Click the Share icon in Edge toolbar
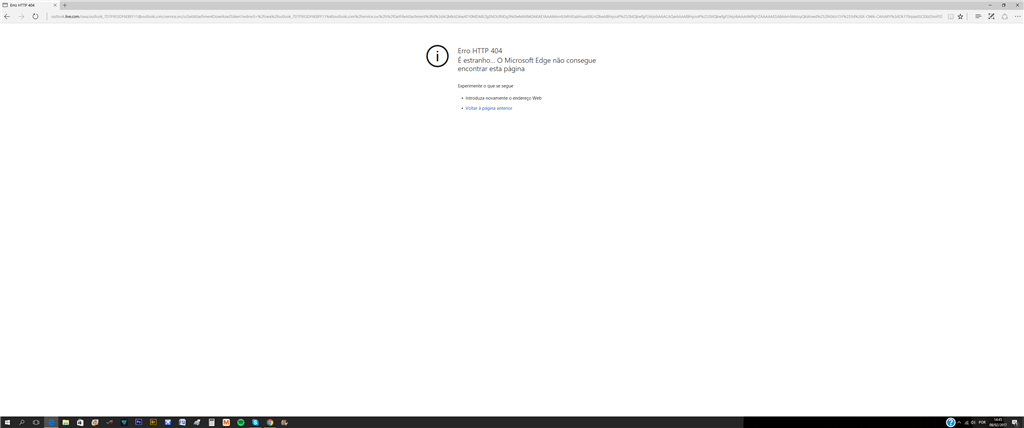1024x428 pixels. click(x=1004, y=16)
